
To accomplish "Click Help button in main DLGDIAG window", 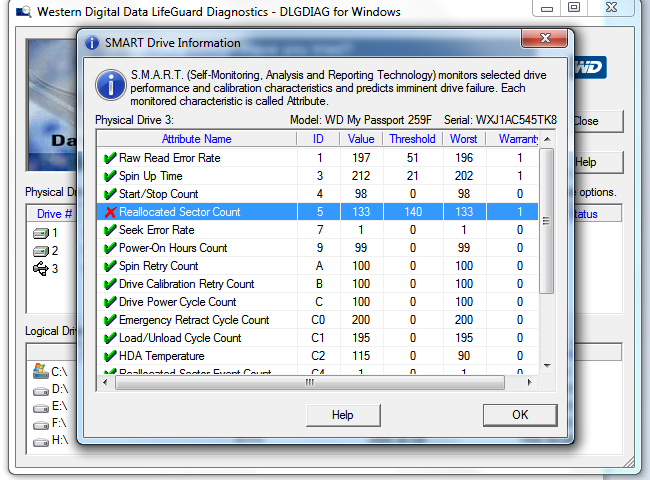I will click(x=599, y=162).
